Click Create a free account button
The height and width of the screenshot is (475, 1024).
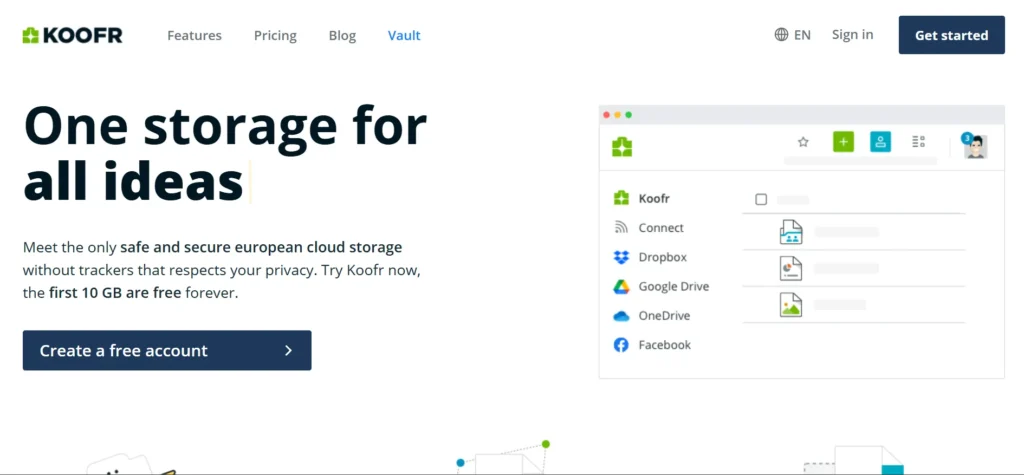[x=167, y=350]
